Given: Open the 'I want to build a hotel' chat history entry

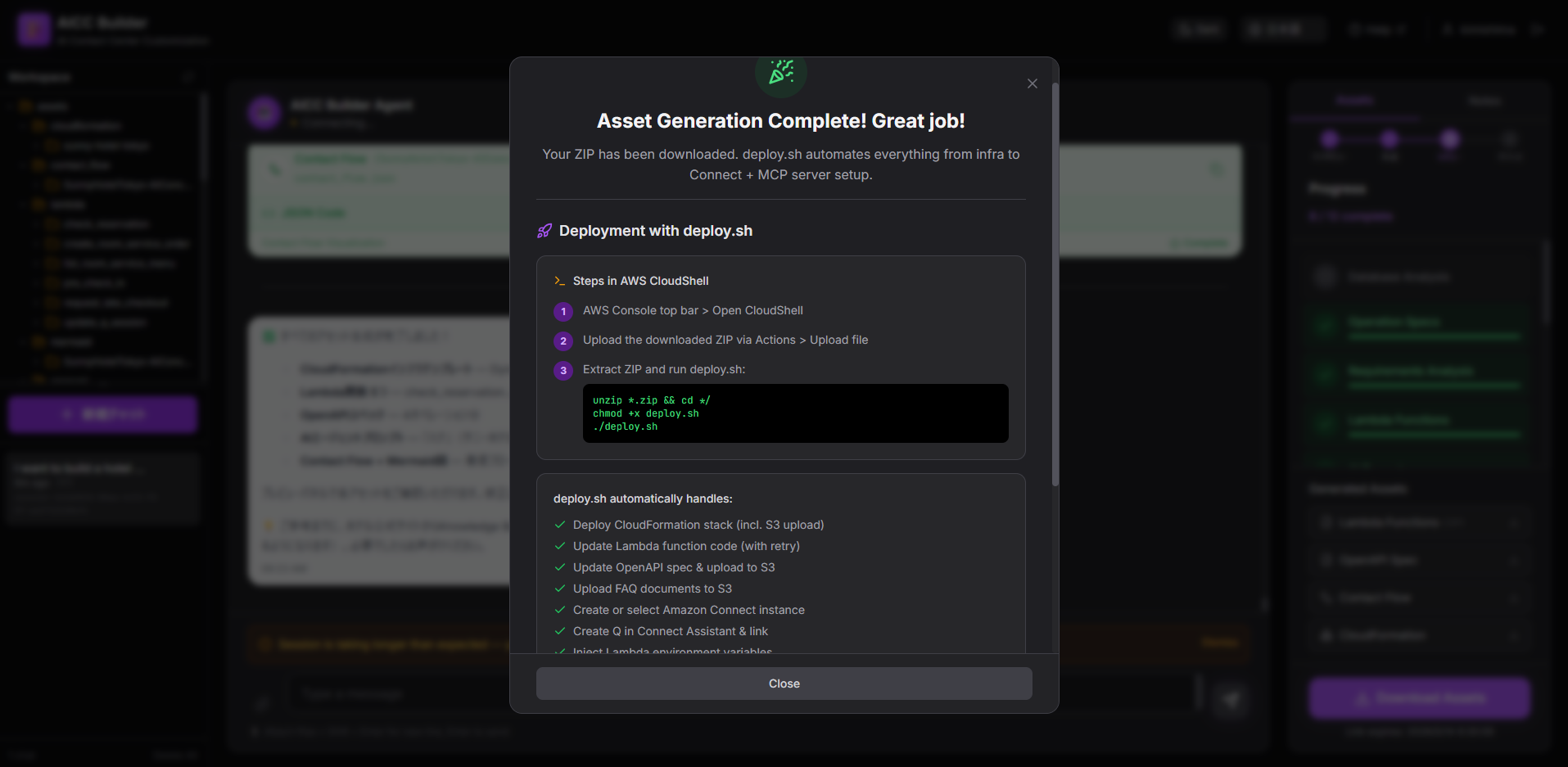Looking at the screenshot, I should (x=102, y=487).
